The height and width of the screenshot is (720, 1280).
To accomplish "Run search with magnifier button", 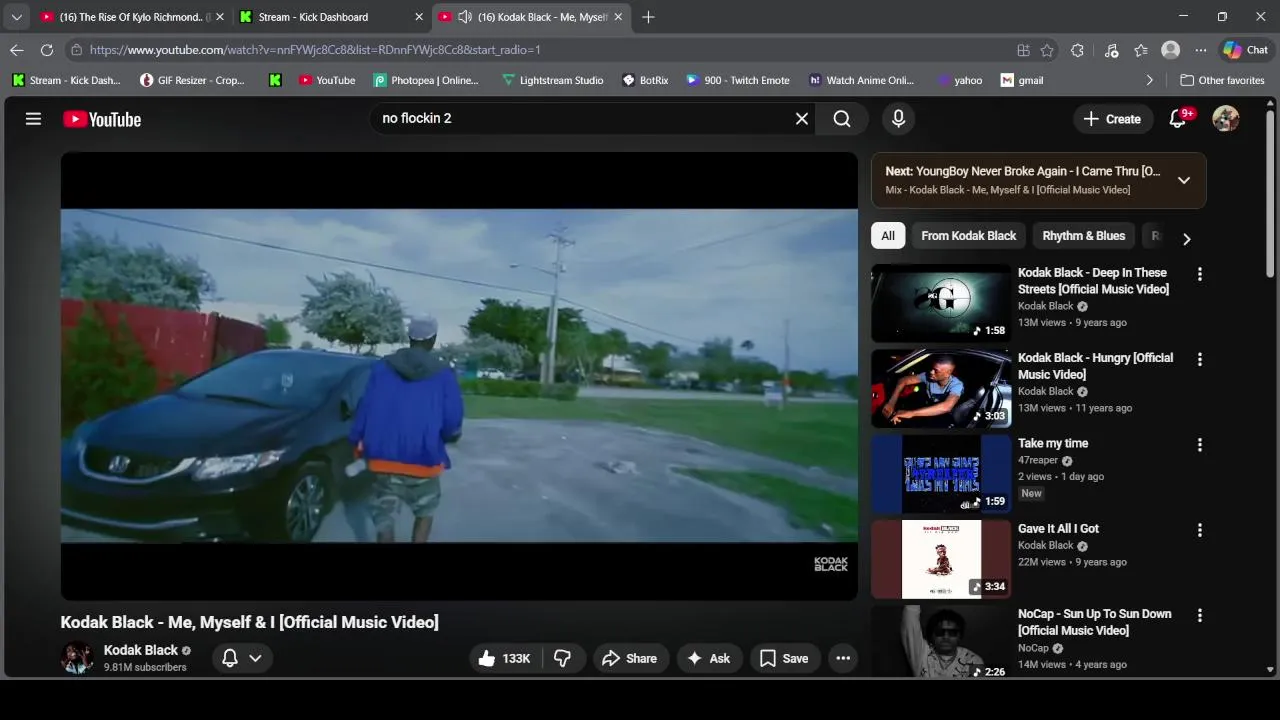I will click(842, 119).
